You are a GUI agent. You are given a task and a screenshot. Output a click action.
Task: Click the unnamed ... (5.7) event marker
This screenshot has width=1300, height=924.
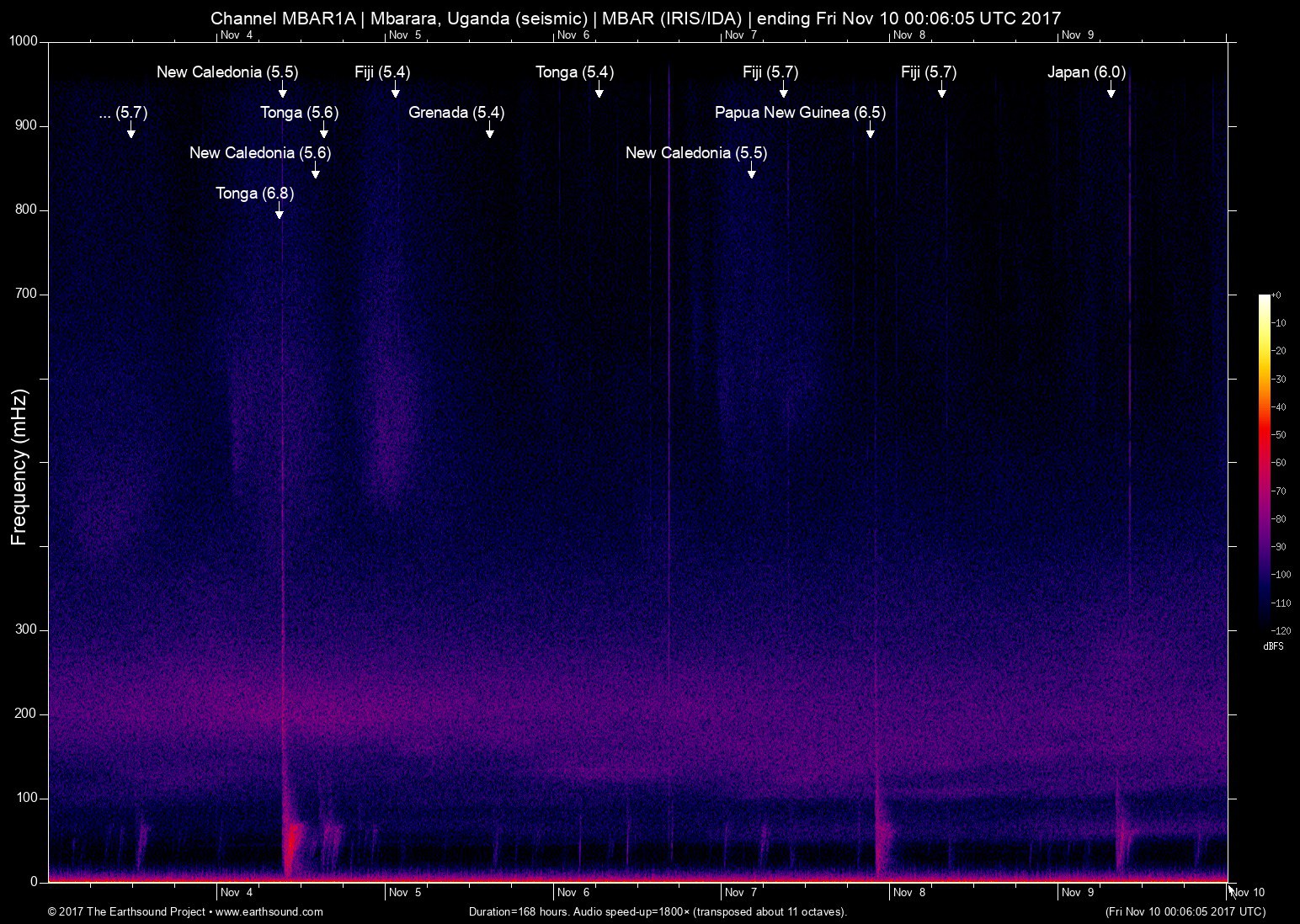131,133
